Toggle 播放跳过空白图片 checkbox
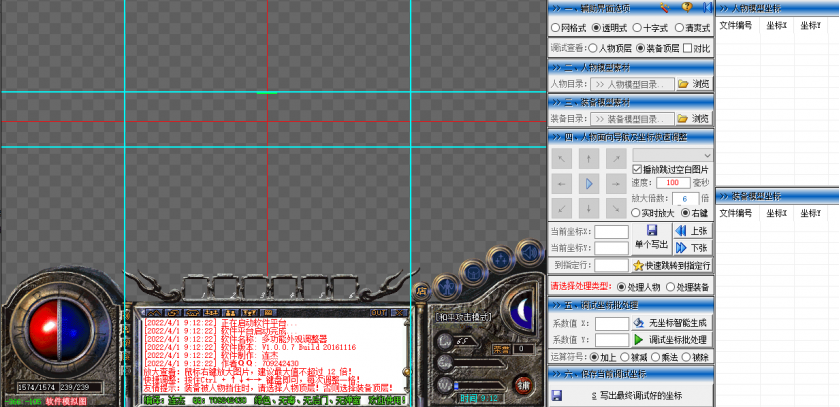Screen dimensions: 840x407 pos(638,169)
